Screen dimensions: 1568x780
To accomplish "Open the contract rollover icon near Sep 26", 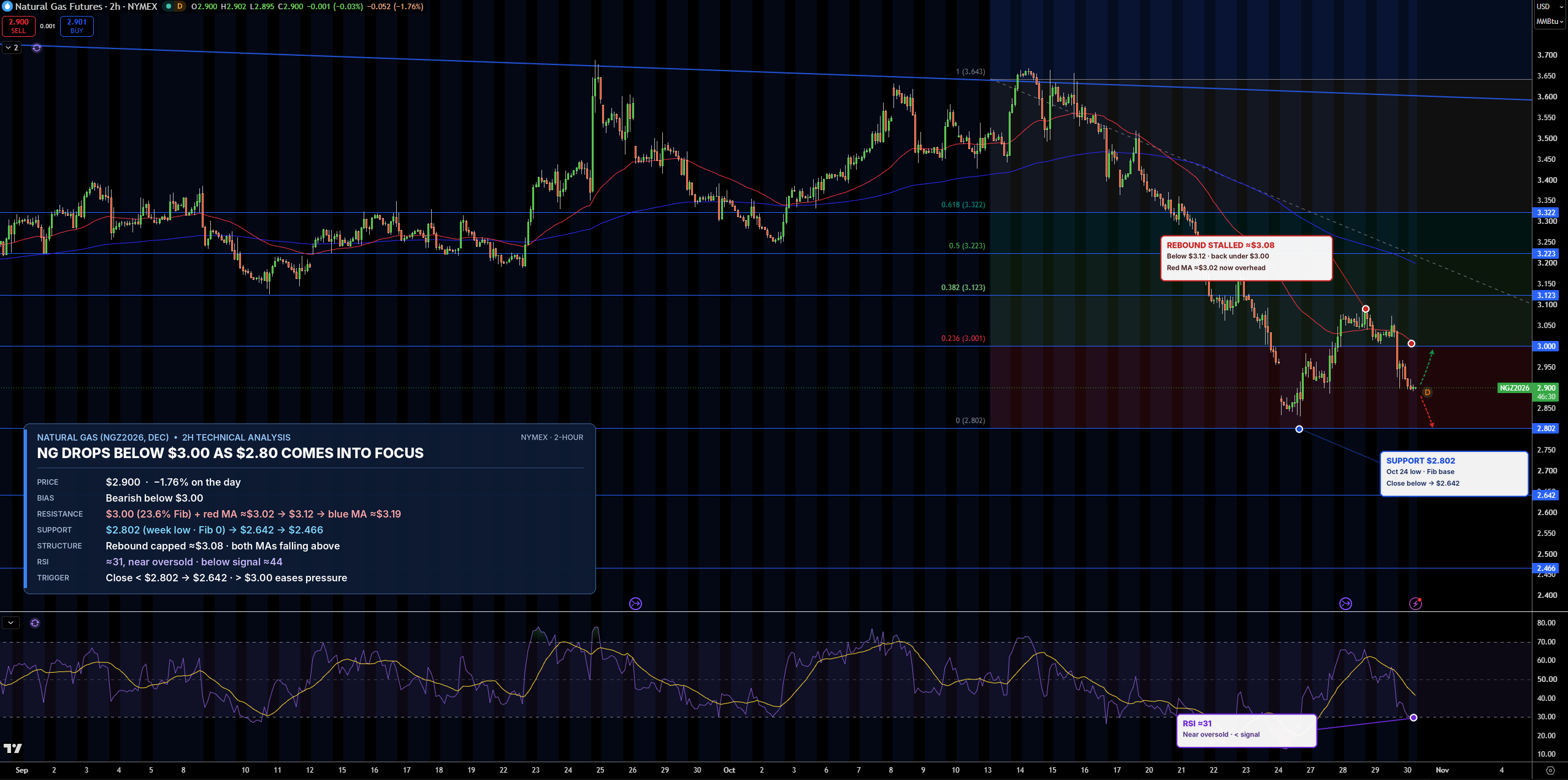I will tap(635, 604).
